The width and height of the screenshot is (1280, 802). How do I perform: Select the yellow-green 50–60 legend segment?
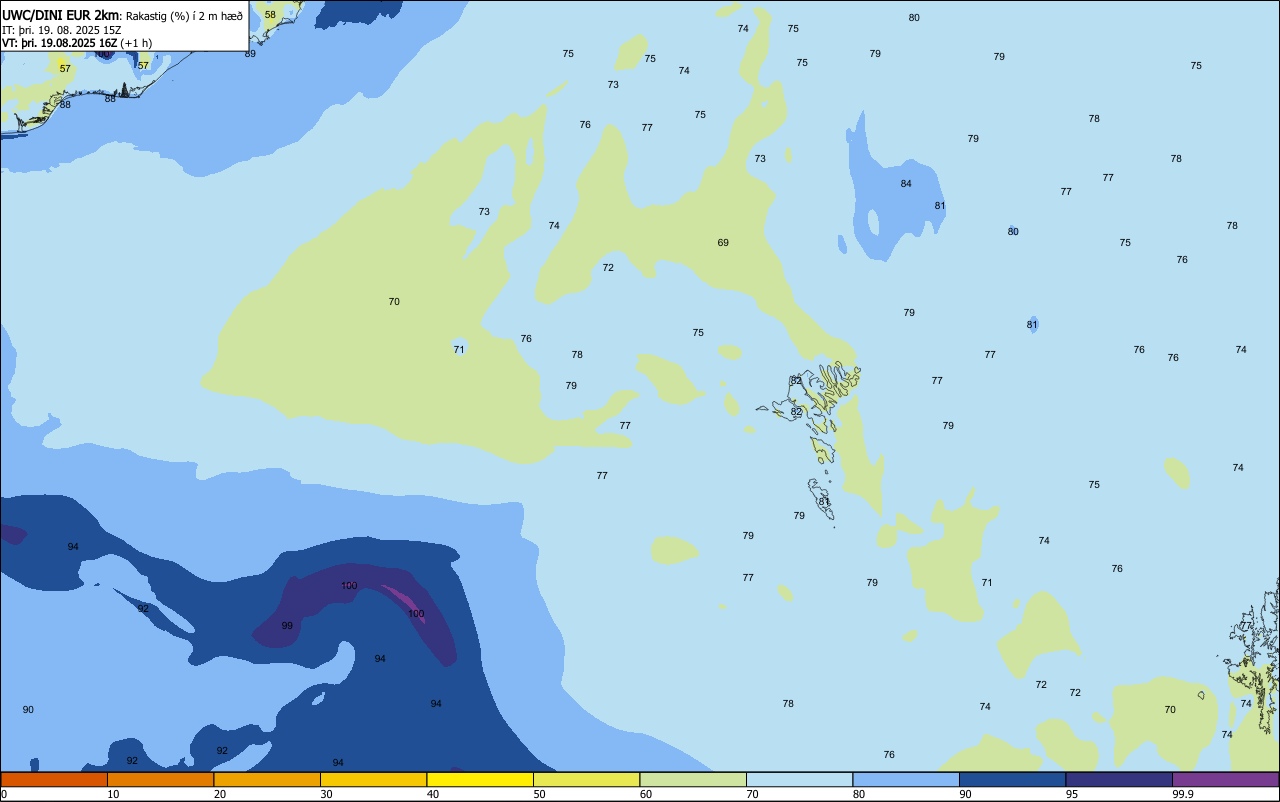click(x=586, y=779)
